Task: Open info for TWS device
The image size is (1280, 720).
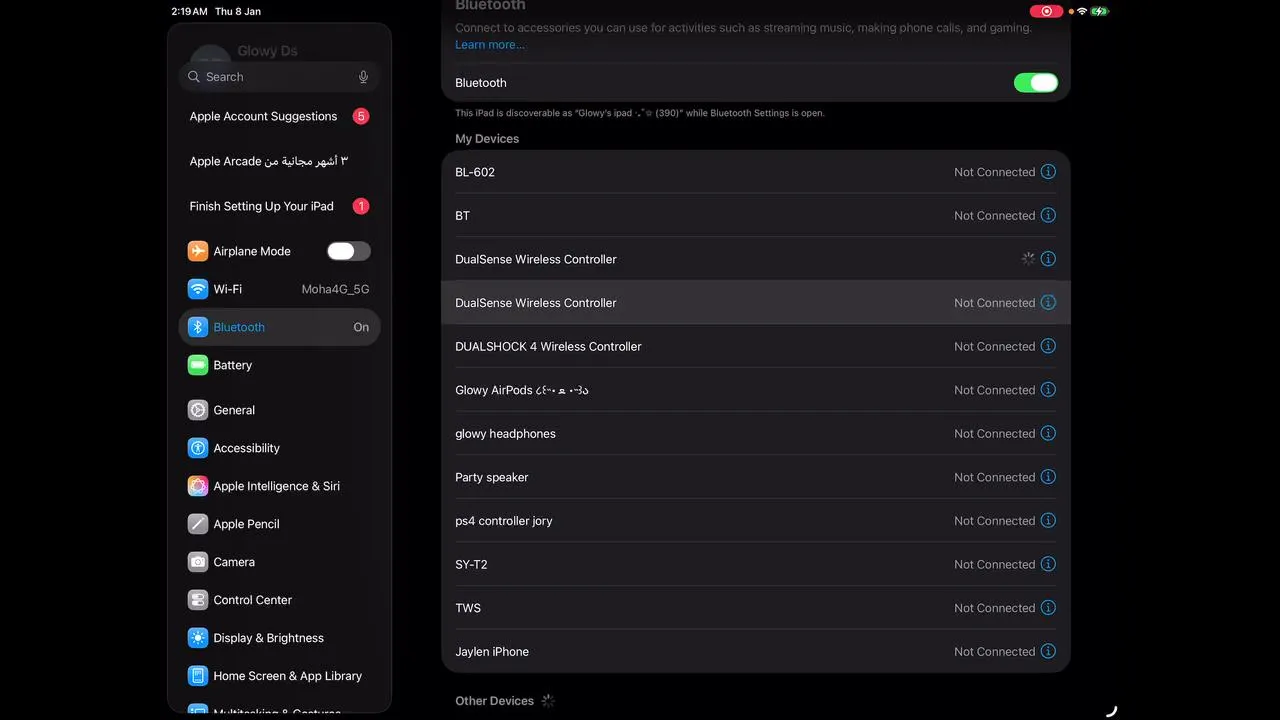Action: (x=1048, y=608)
